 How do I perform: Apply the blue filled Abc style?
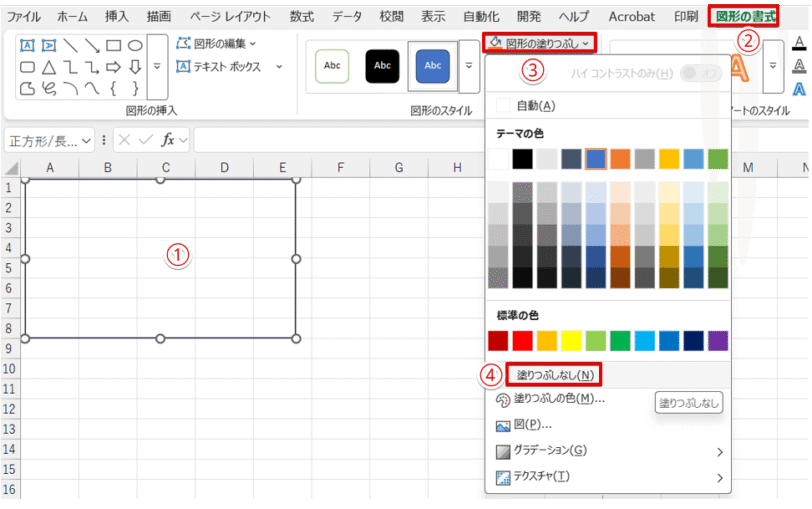[432, 66]
